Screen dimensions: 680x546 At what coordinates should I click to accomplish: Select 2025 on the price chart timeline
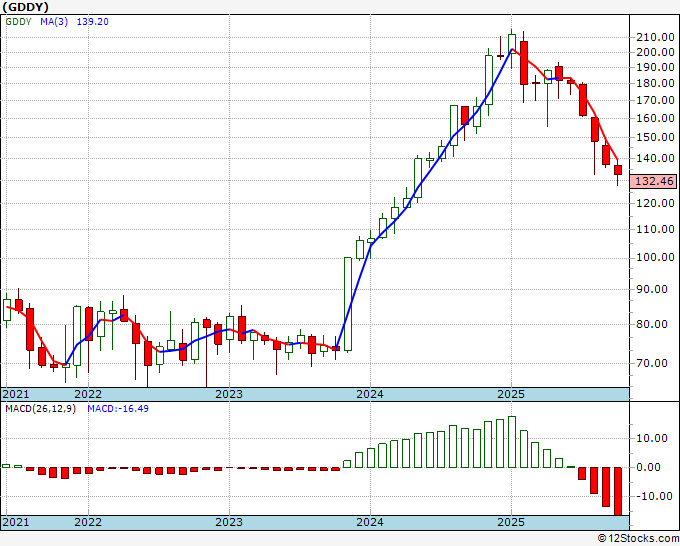[x=511, y=394]
